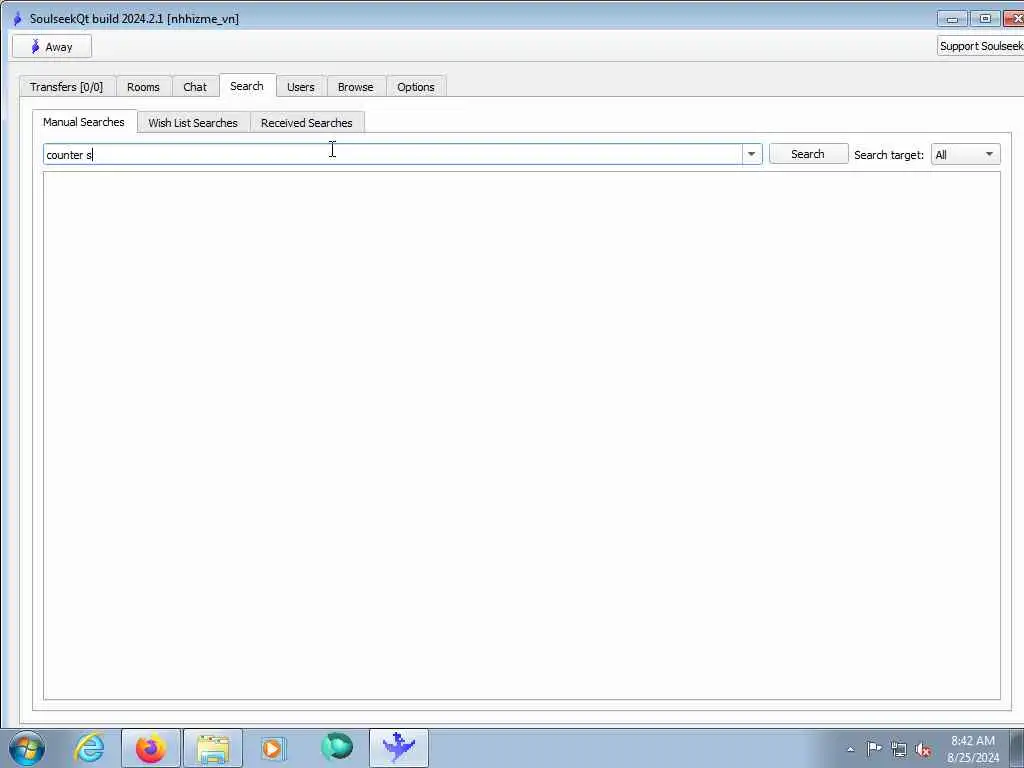This screenshot has width=1024, height=768.
Task: Expand the search history dropdown arrow
Action: (752, 155)
